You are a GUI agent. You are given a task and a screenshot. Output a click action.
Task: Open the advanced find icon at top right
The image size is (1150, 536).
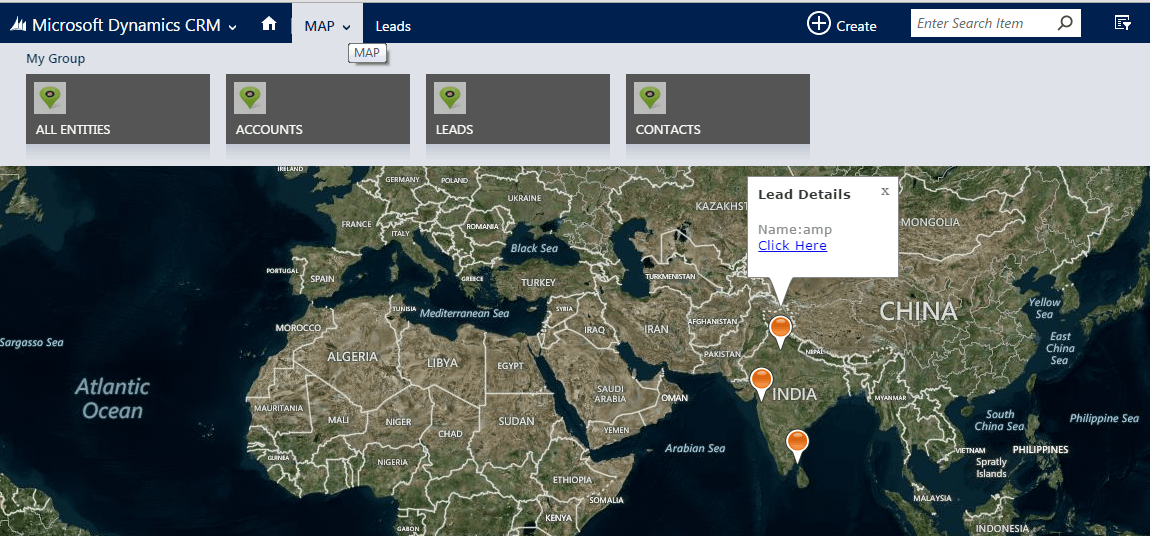pos(1122,23)
